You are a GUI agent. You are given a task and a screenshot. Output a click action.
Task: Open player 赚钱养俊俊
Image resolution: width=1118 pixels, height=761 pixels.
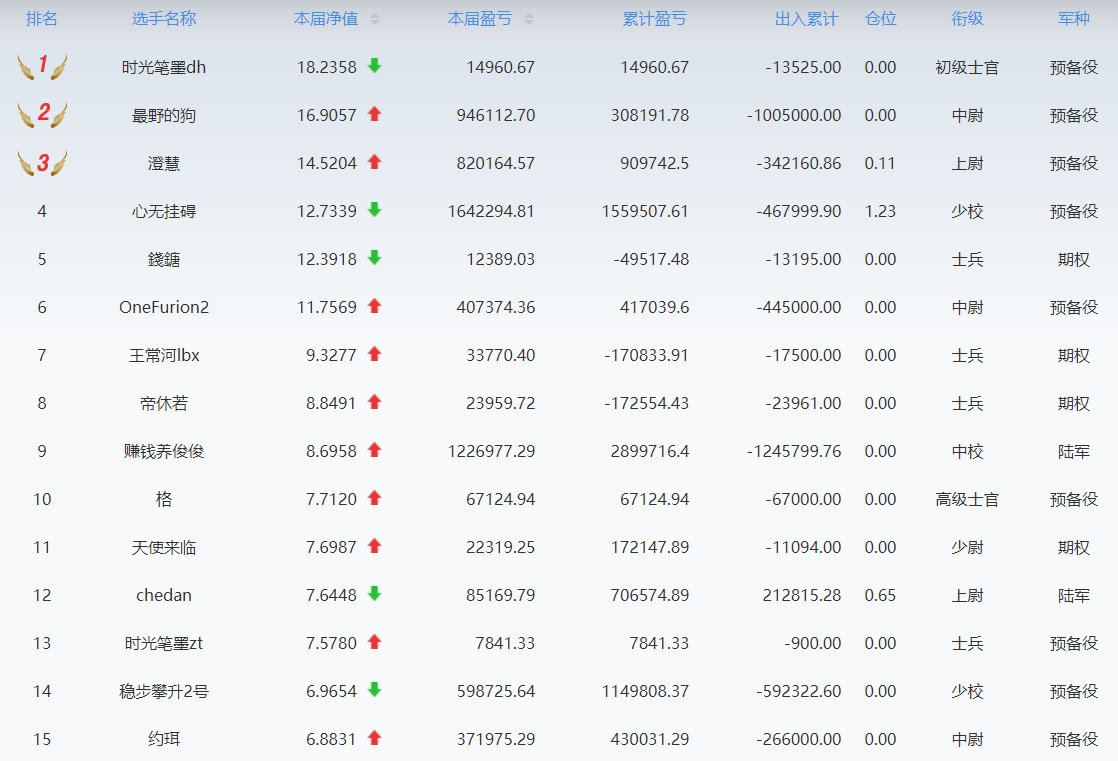[164, 451]
